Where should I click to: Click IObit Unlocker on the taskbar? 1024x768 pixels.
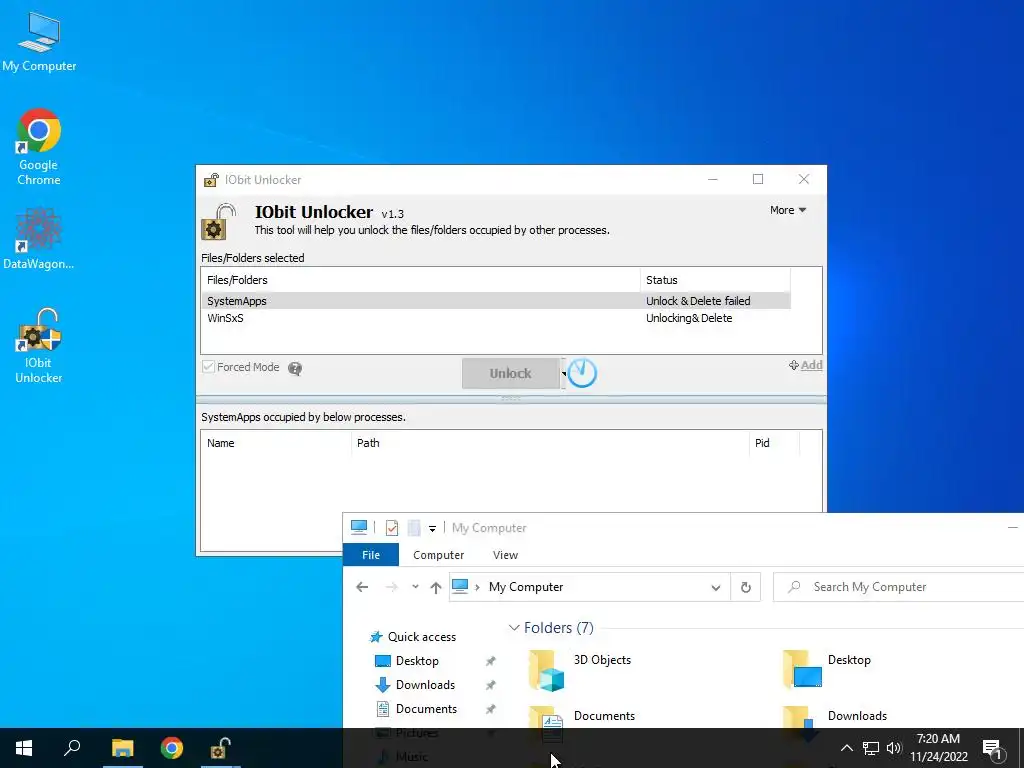[219, 748]
